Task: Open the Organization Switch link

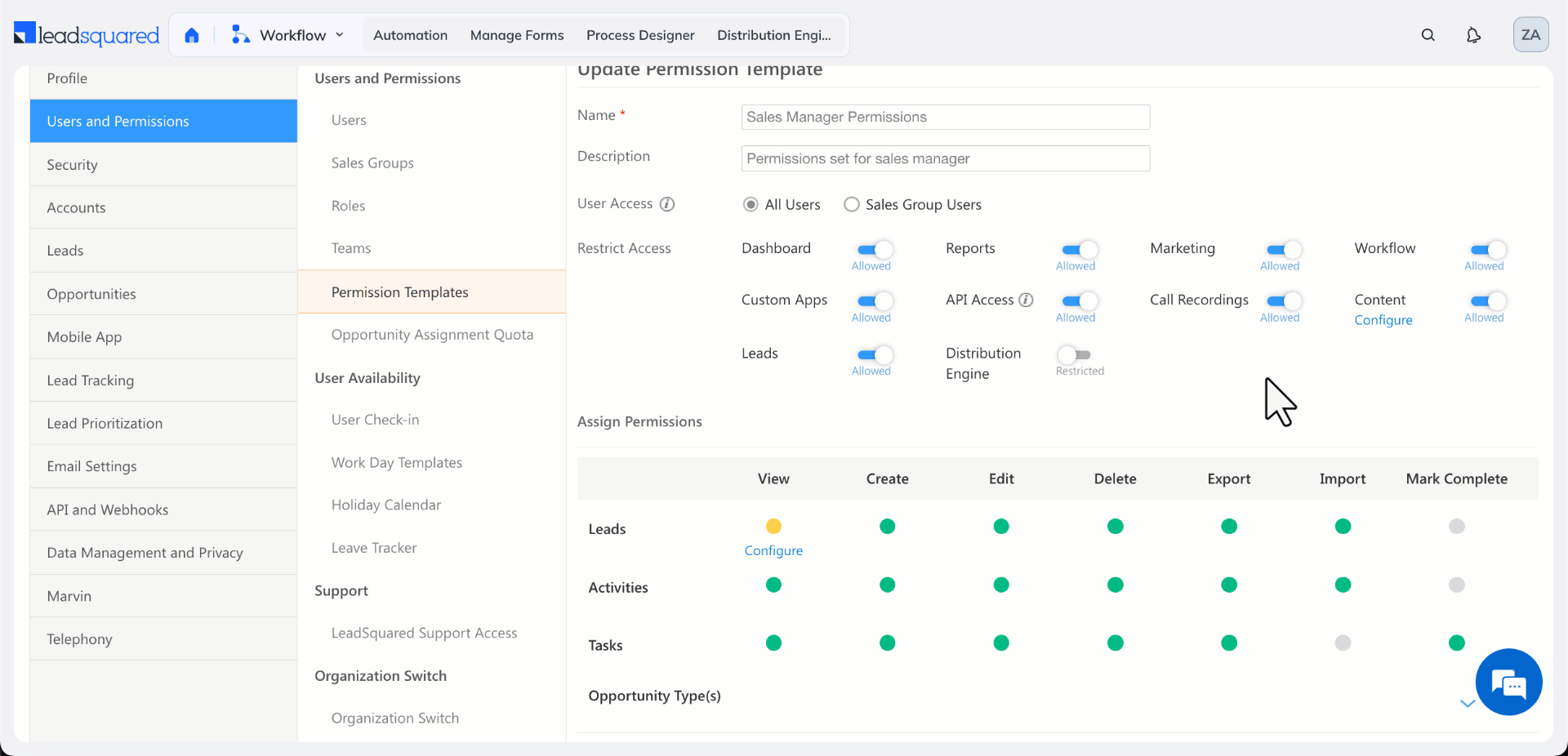Action: point(395,718)
